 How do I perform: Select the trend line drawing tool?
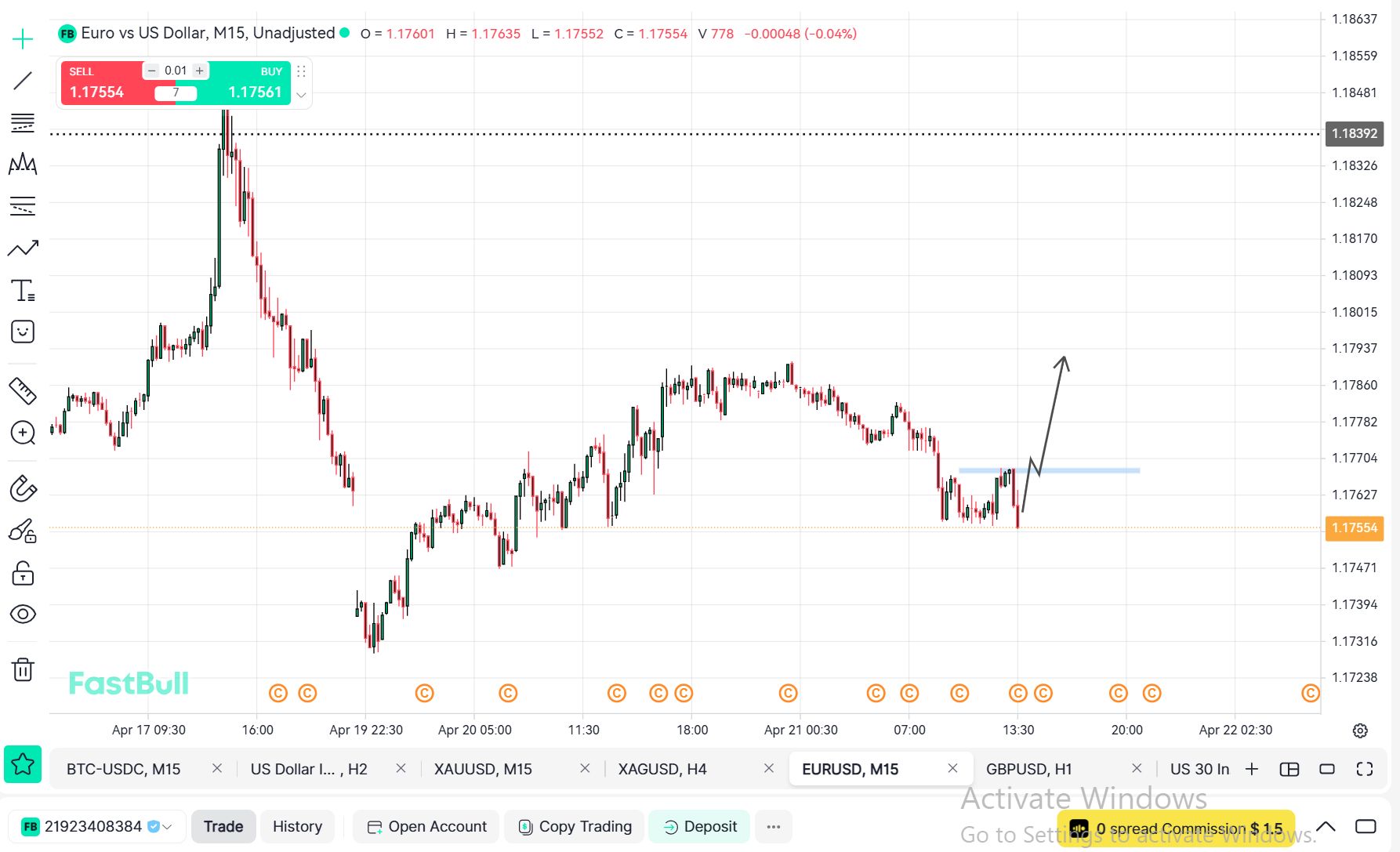23,81
